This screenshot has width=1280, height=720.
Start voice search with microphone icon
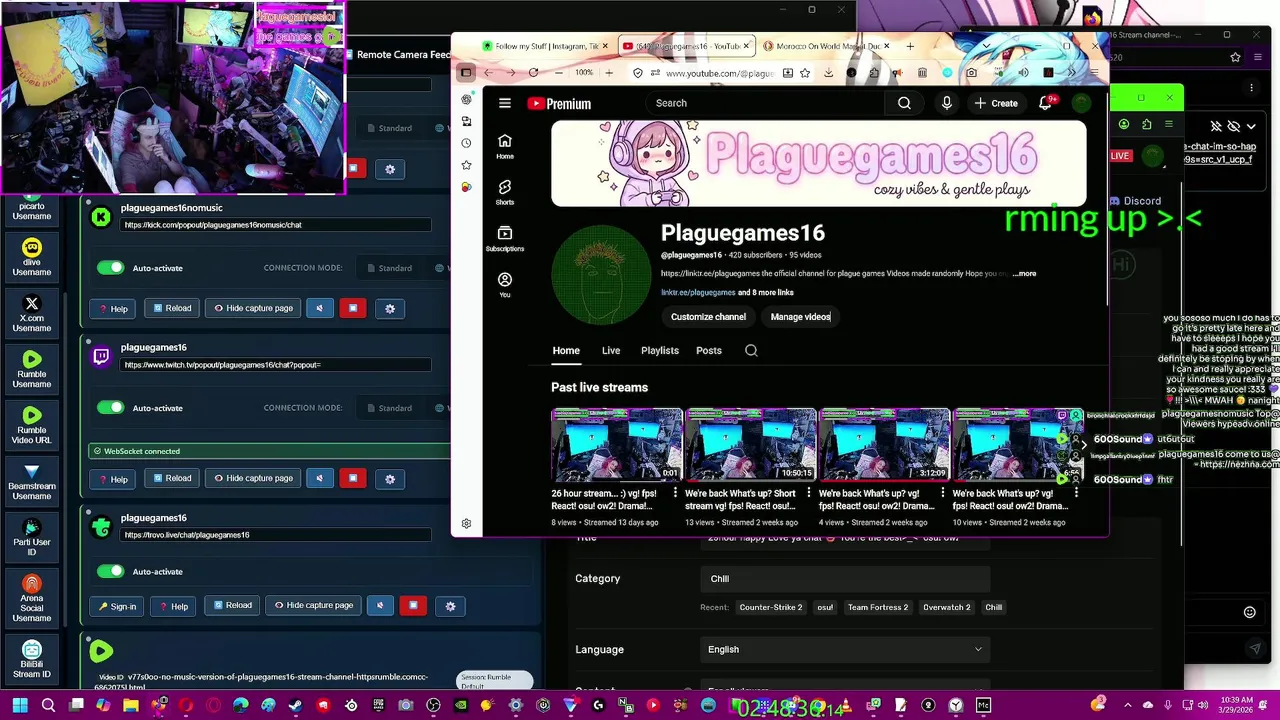pyautogui.click(x=946, y=103)
